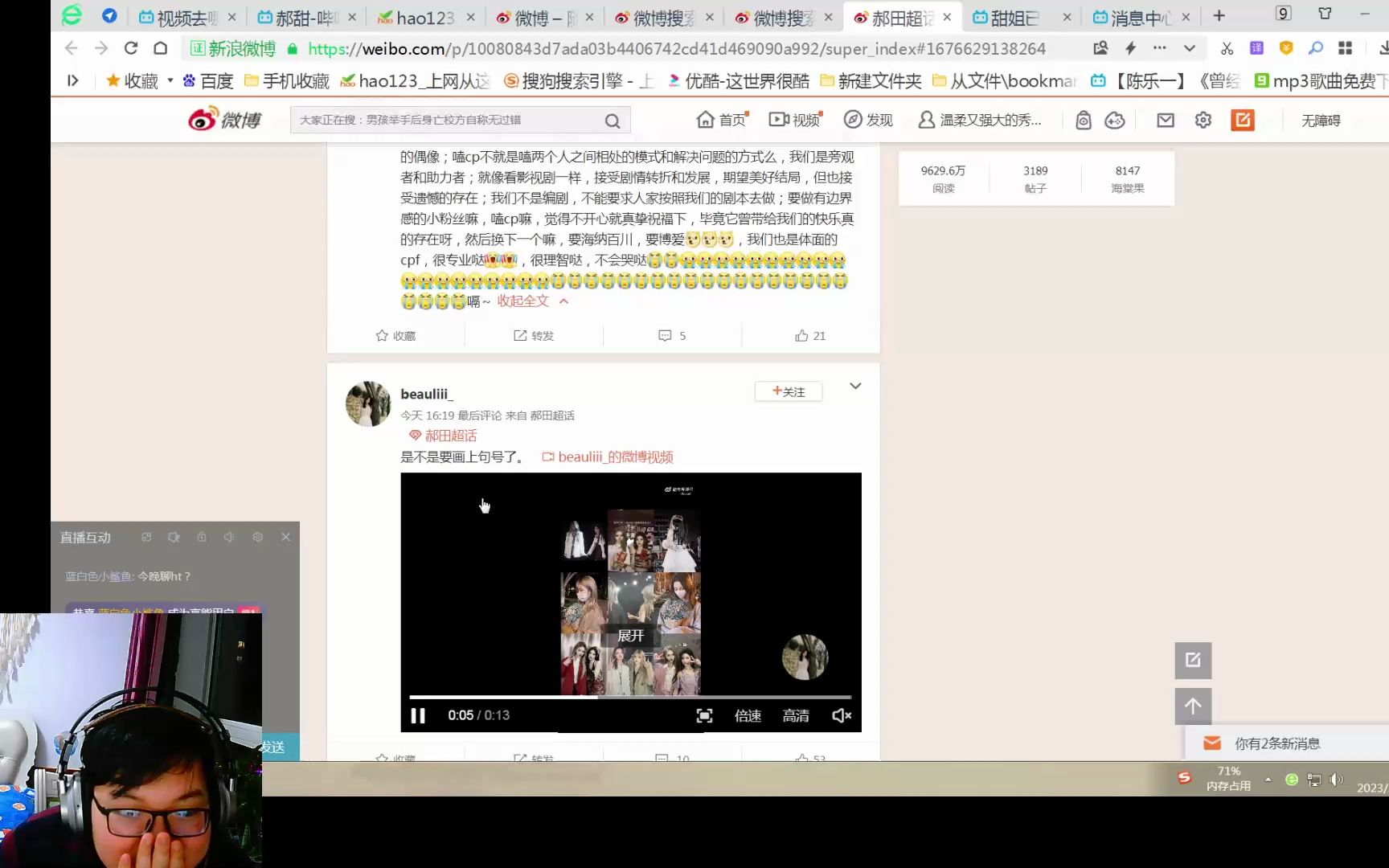Screen dimensions: 1389x868
Task: Click the lightning speed mode icon
Action: (x=1131, y=48)
